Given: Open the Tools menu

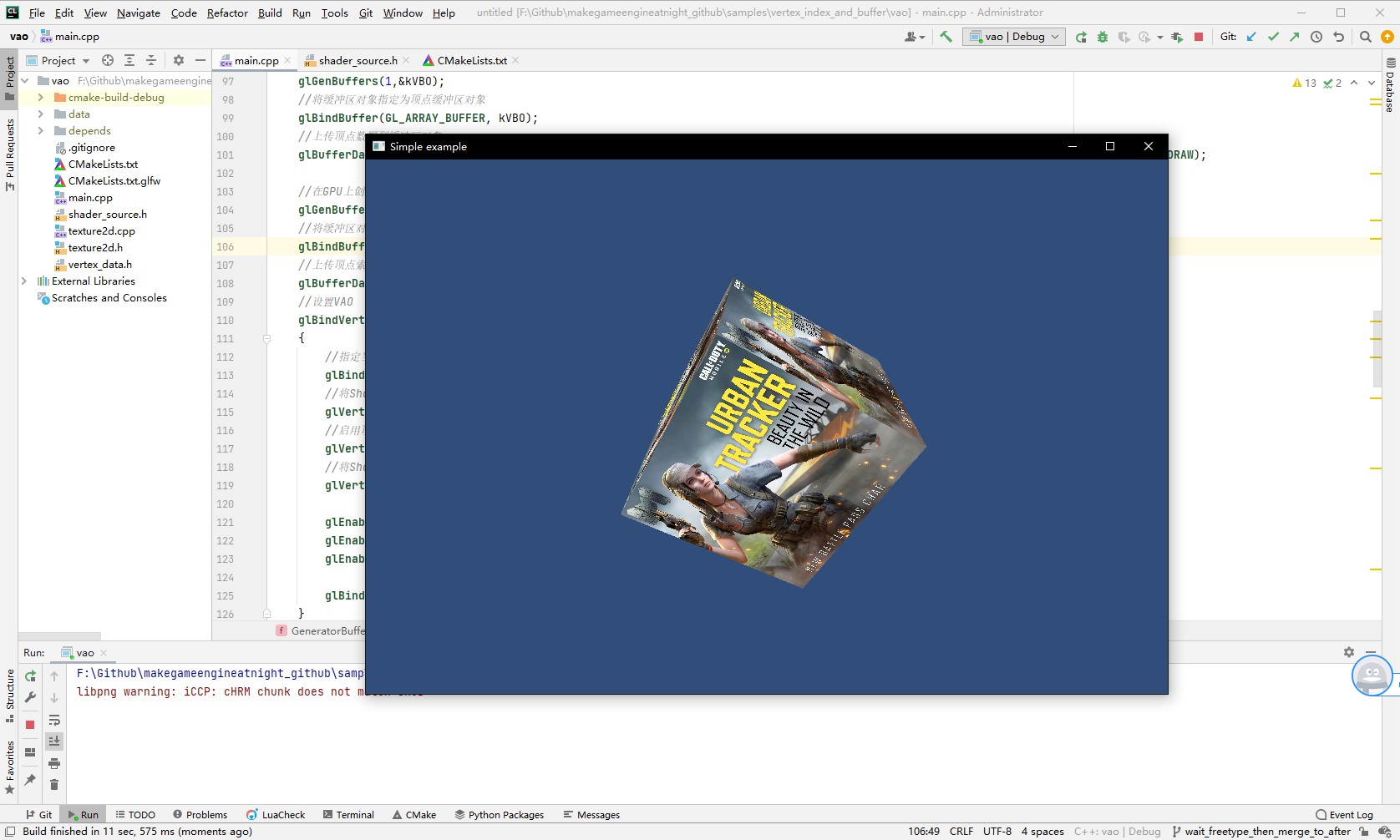Looking at the screenshot, I should pyautogui.click(x=334, y=13).
